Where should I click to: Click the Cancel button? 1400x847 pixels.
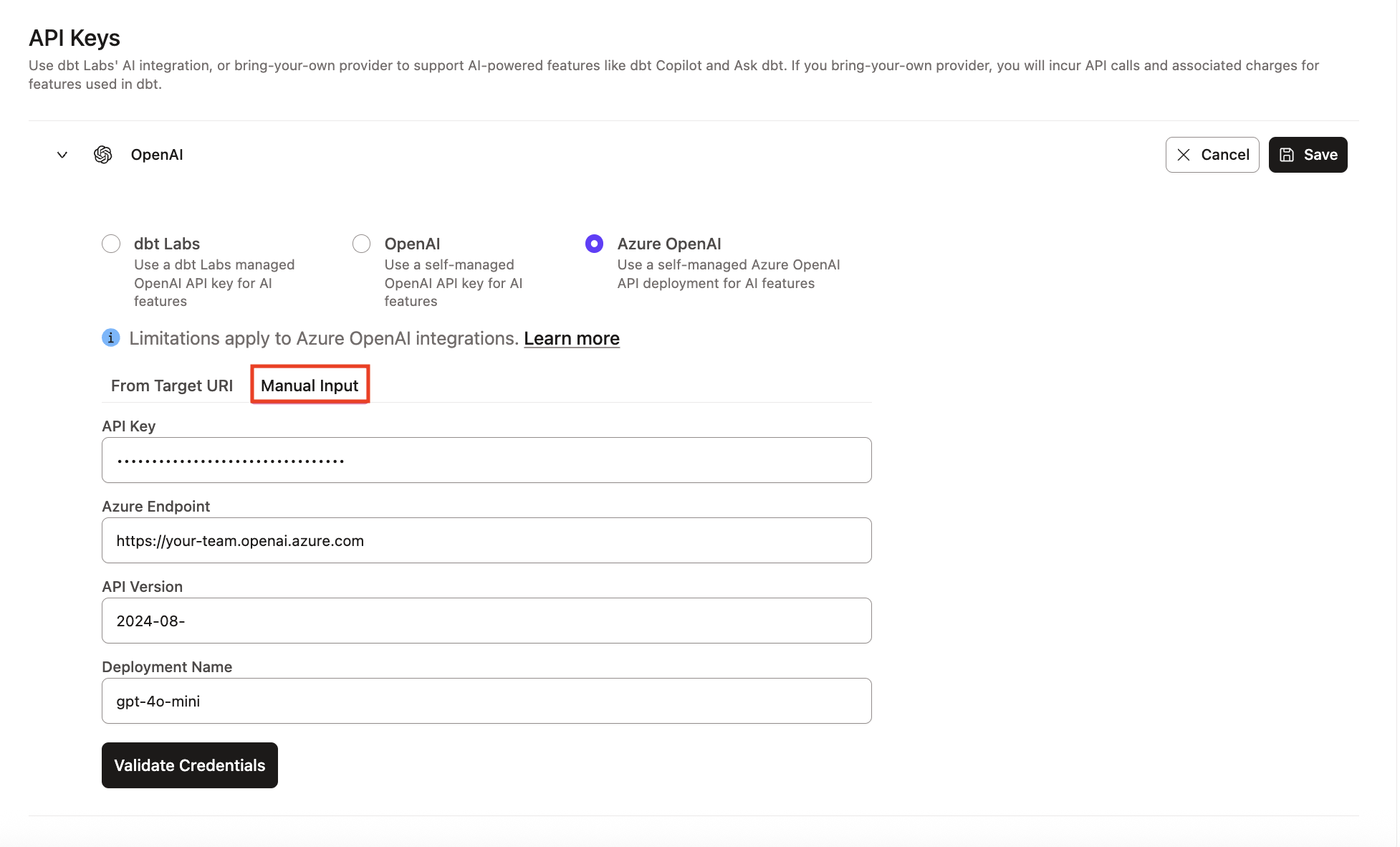(1212, 154)
